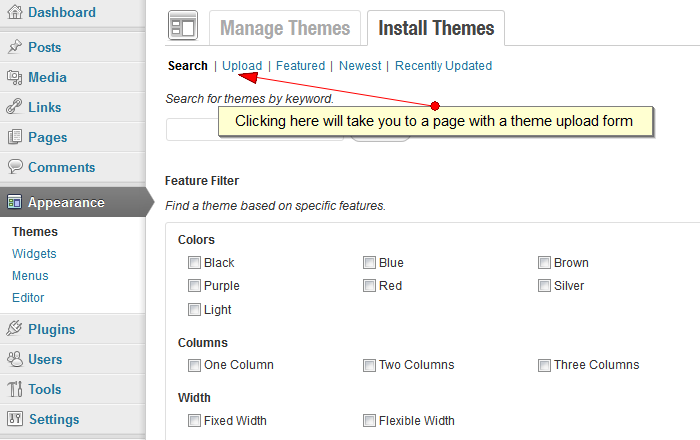The image size is (700, 440).
Task: Check the Black color checkbox
Action: pyautogui.click(x=194, y=263)
